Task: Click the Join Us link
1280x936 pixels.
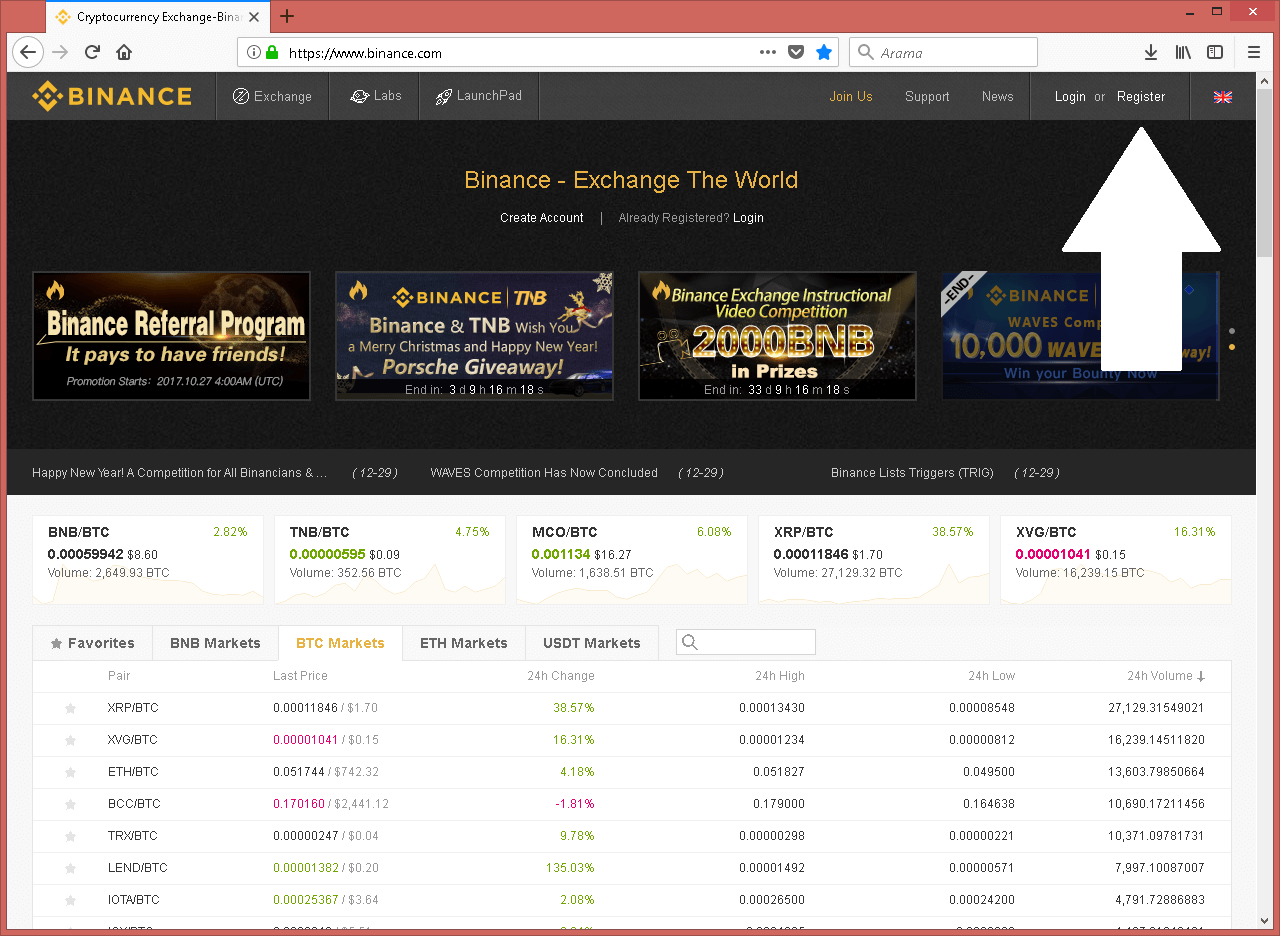Action: pyautogui.click(x=851, y=97)
